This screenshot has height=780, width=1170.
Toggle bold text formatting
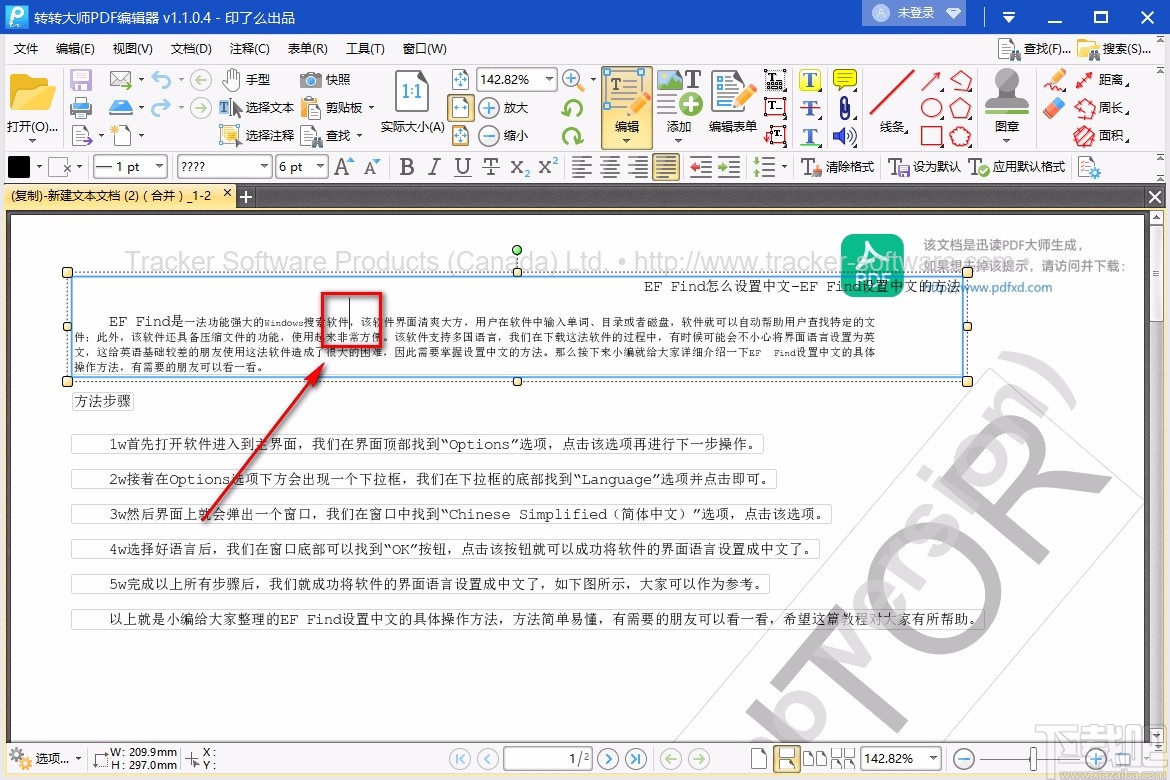(x=407, y=167)
